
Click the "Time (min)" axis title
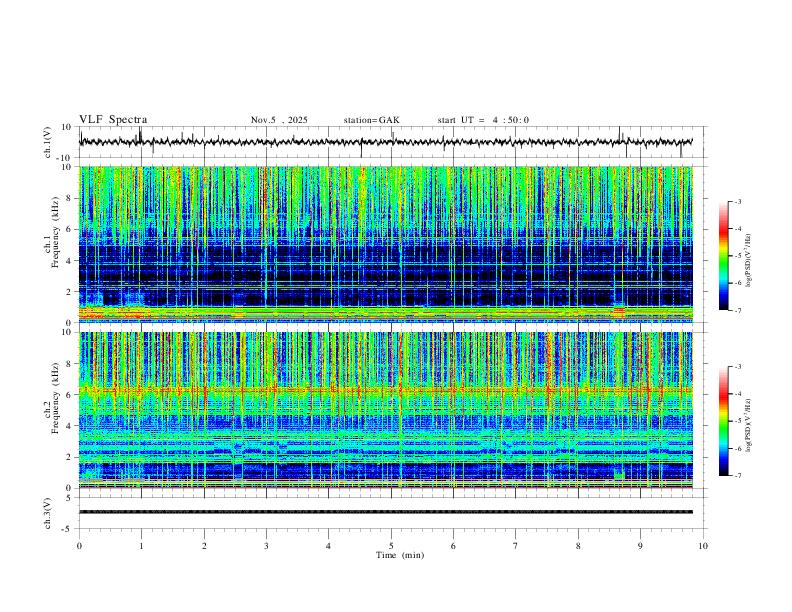(400, 555)
